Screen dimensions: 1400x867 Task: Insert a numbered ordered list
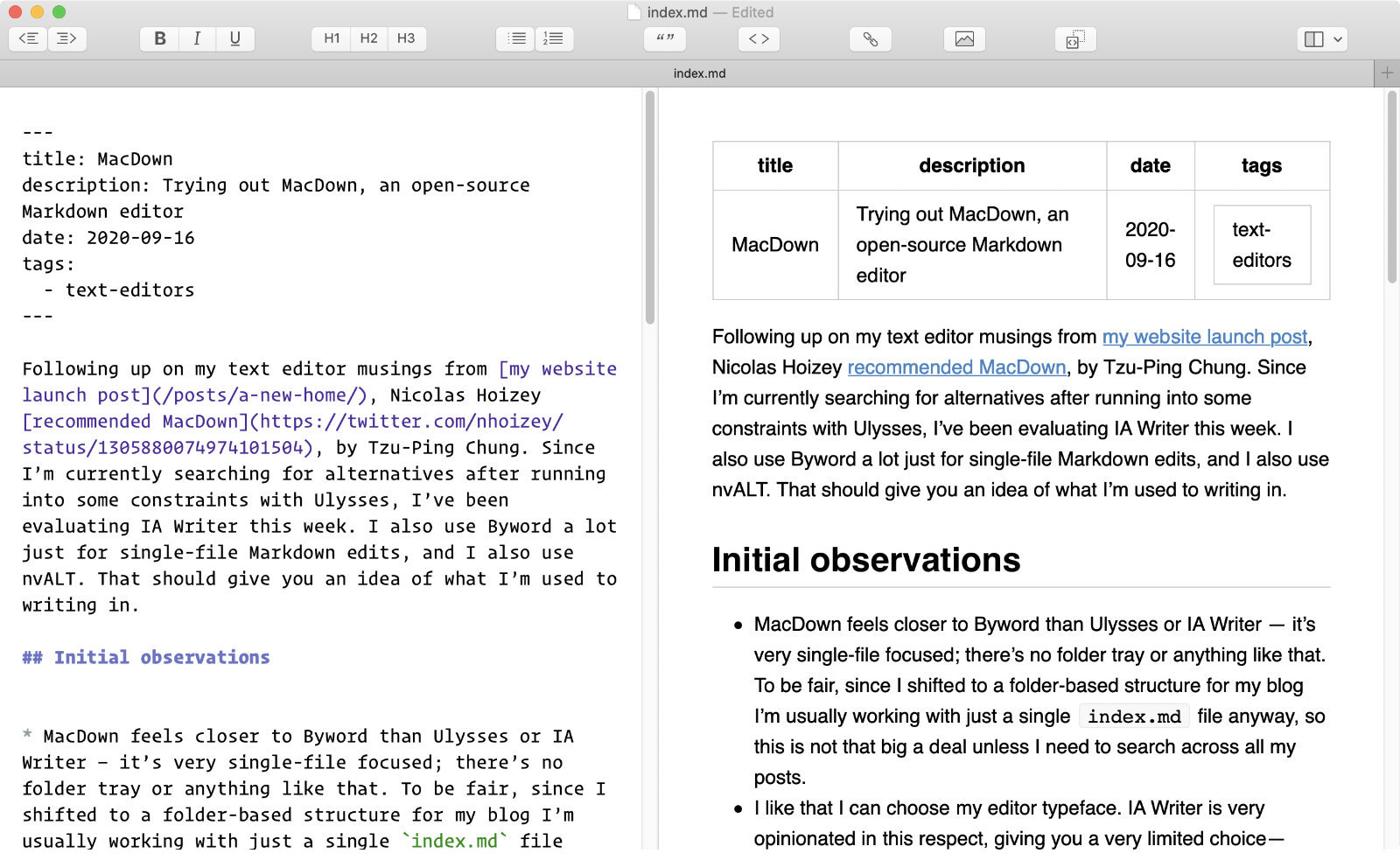coord(554,39)
